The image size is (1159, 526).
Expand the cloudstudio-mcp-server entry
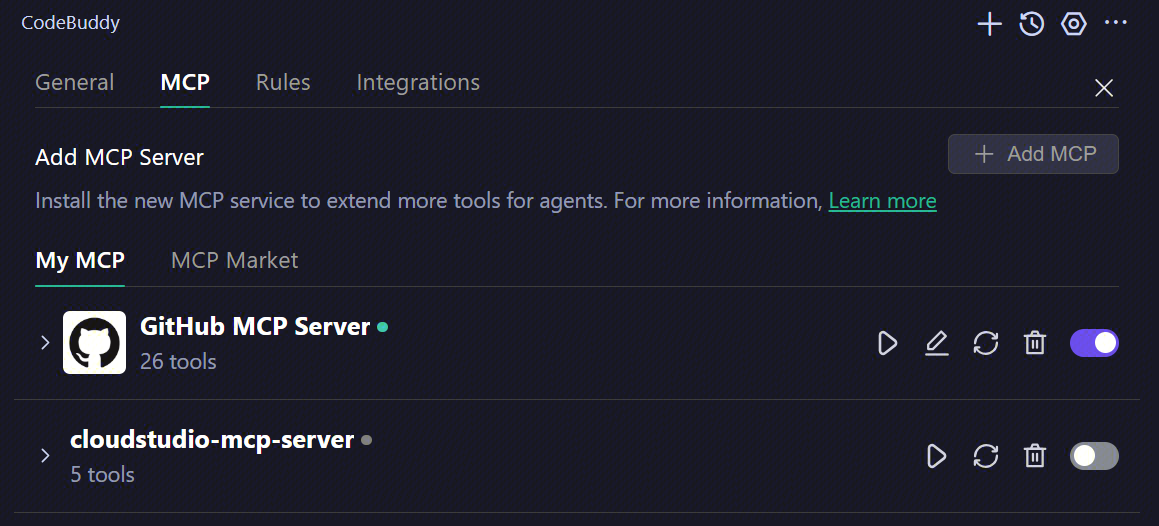click(x=45, y=456)
